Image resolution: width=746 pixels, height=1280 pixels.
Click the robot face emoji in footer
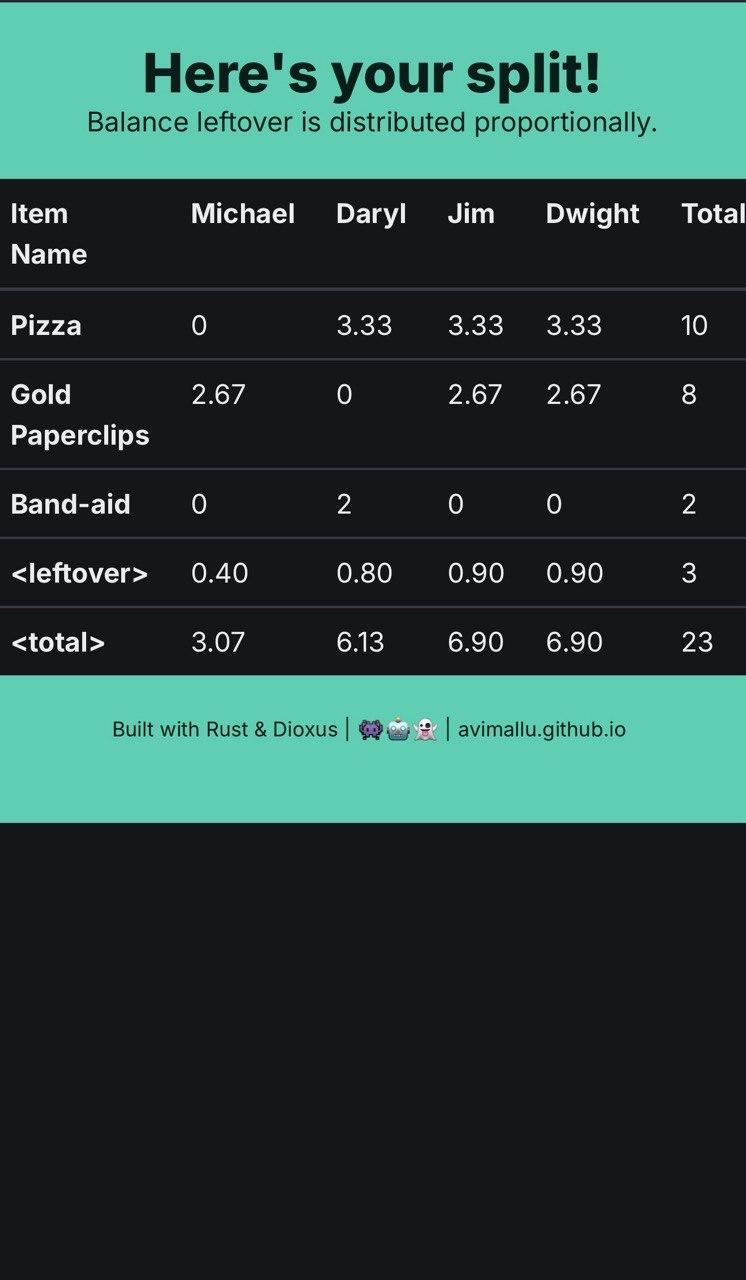398,730
